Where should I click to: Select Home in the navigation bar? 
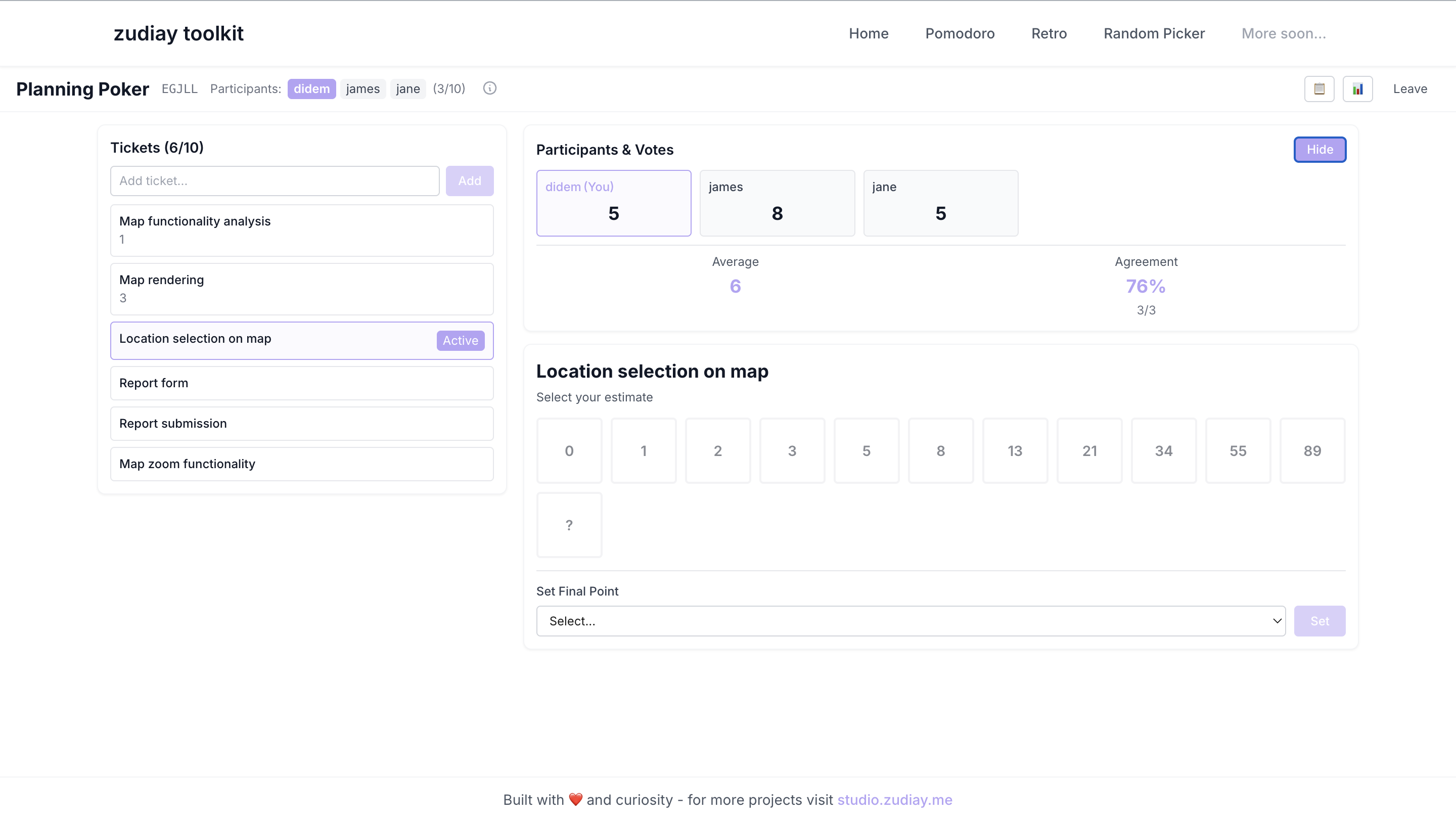(868, 33)
